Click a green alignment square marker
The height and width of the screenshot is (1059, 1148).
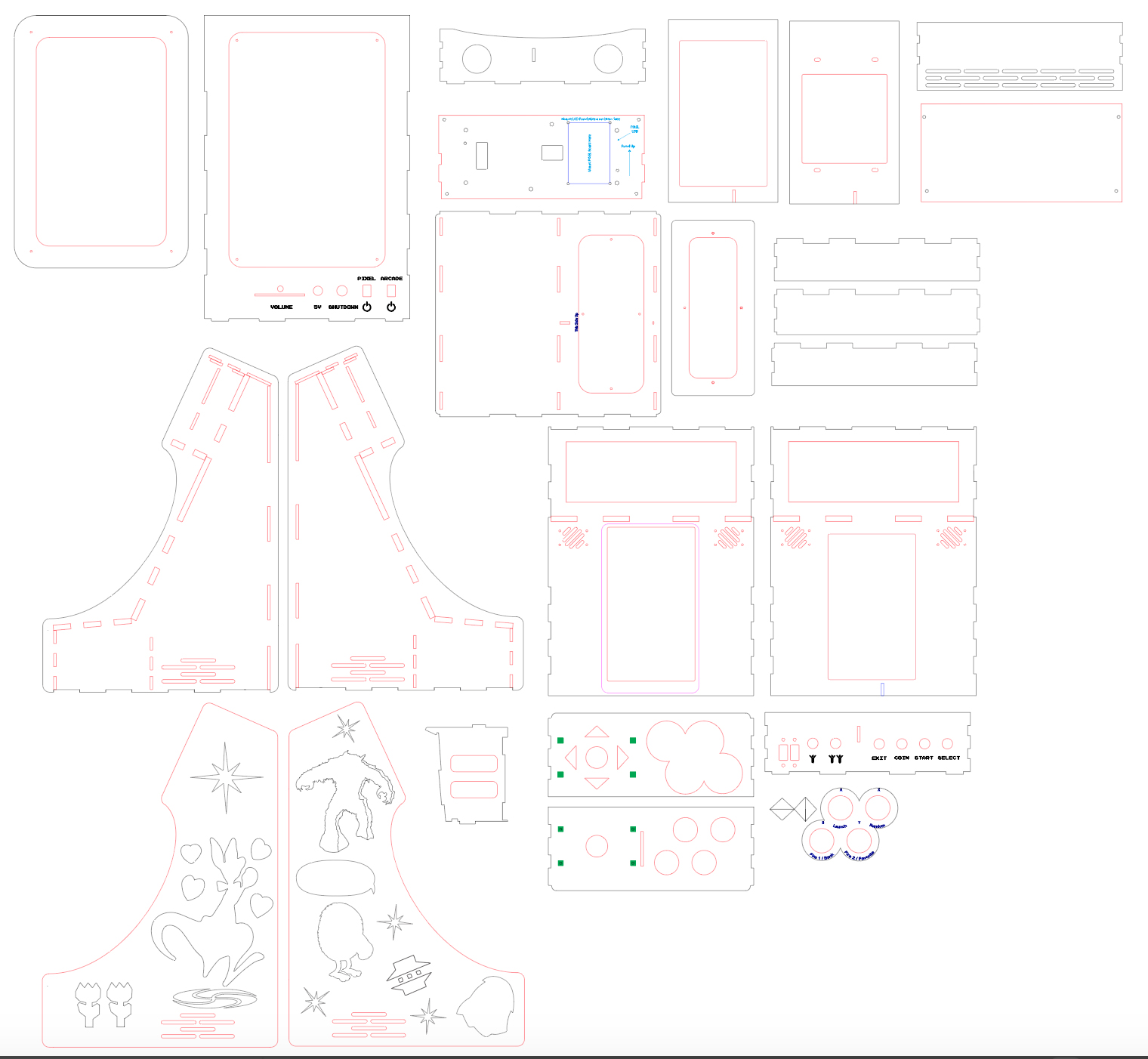[560, 740]
